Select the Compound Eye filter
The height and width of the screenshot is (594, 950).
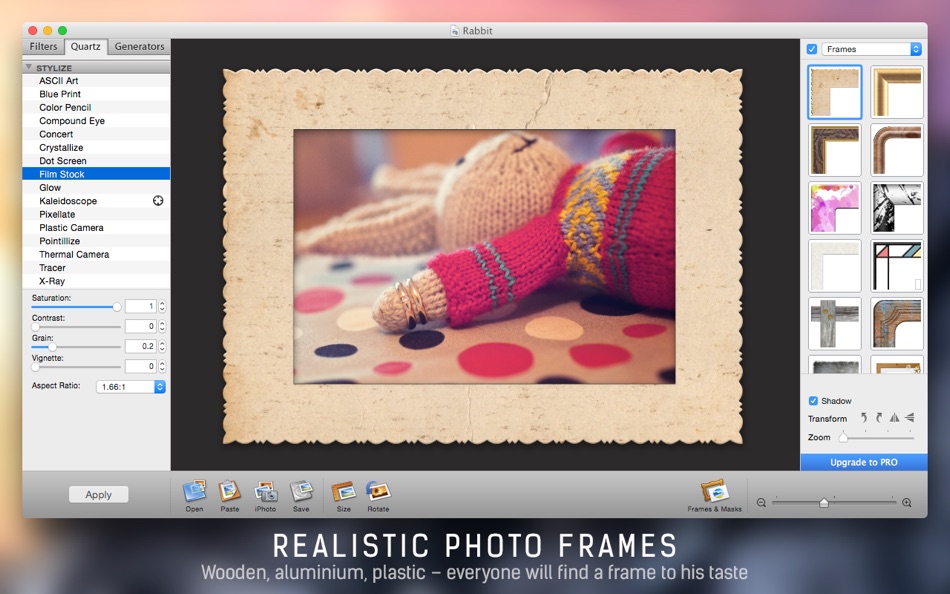click(x=96, y=121)
